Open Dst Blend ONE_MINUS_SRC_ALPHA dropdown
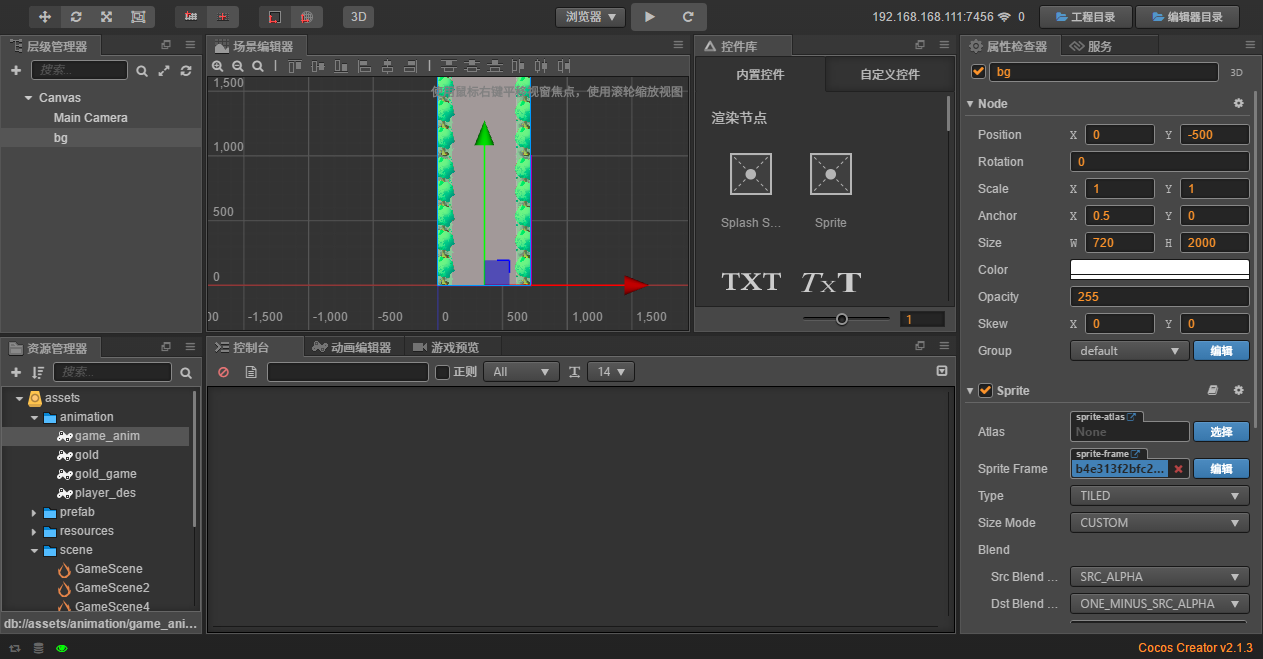The height and width of the screenshot is (659, 1263). pyautogui.click(x=1159, y=604)
